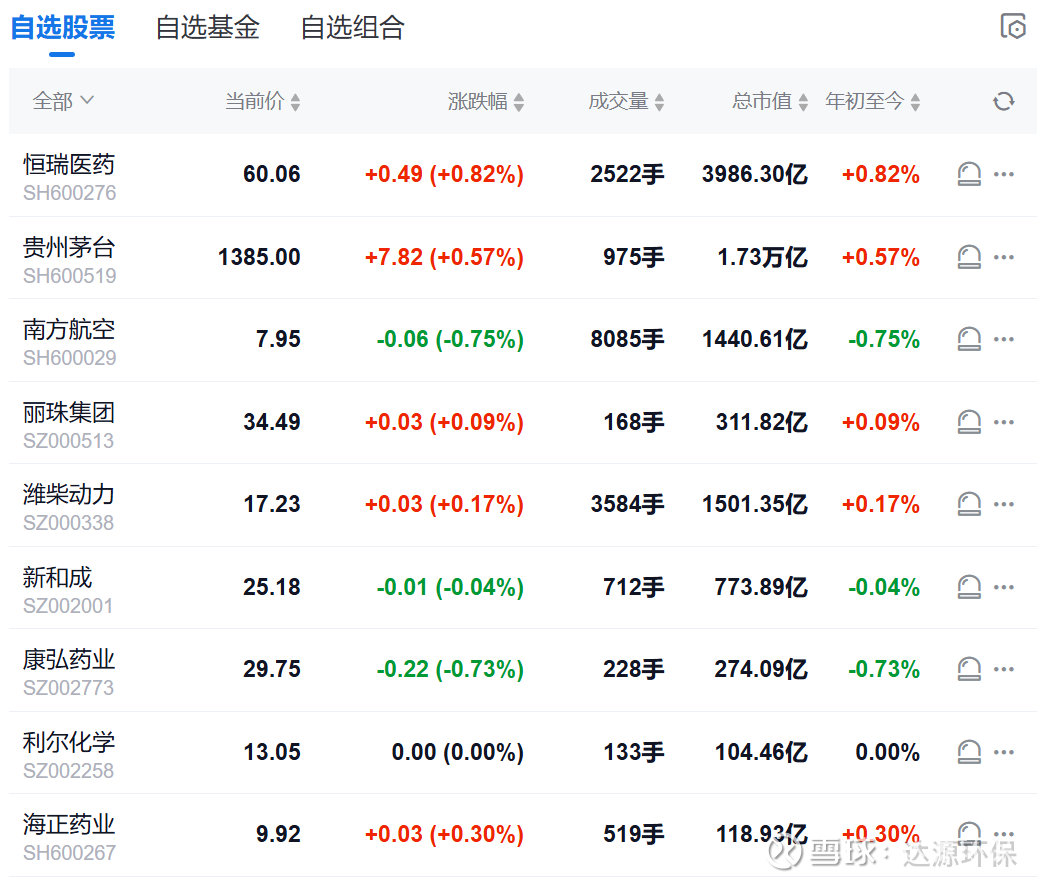Sort by 成交量 column
The width and height of the screenshot is (1047, 885).
[x=626, y=102]
